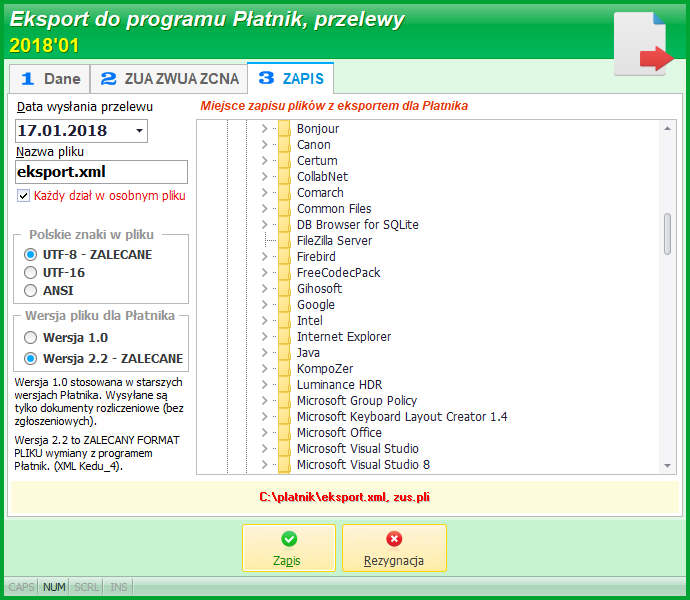Screen dimensions: 690x600
Task: Cancel with the Rezygnacja button
Action: click(x=394, y=548)
